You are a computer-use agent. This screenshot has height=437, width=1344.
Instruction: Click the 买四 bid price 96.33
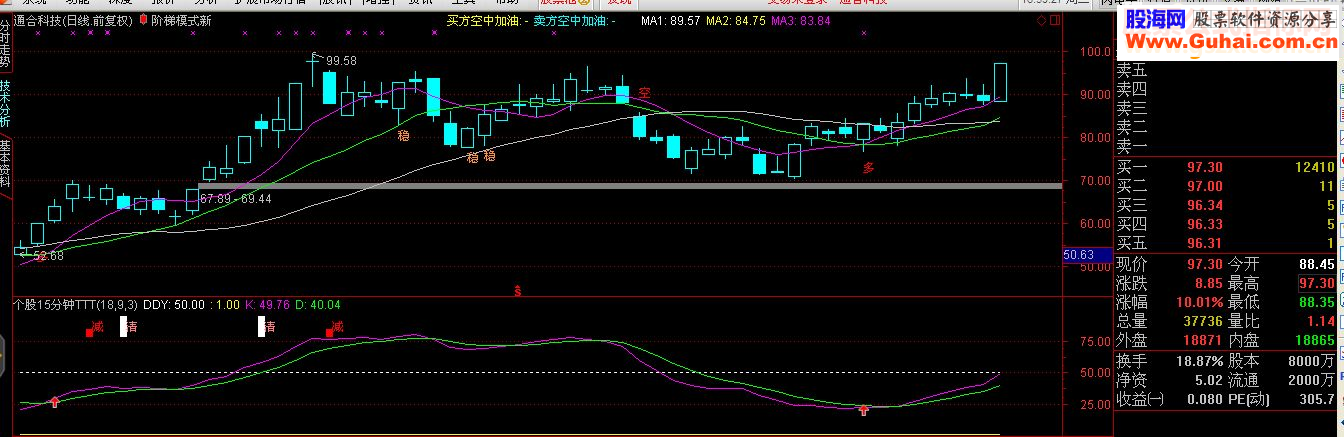pos(1204,224)
